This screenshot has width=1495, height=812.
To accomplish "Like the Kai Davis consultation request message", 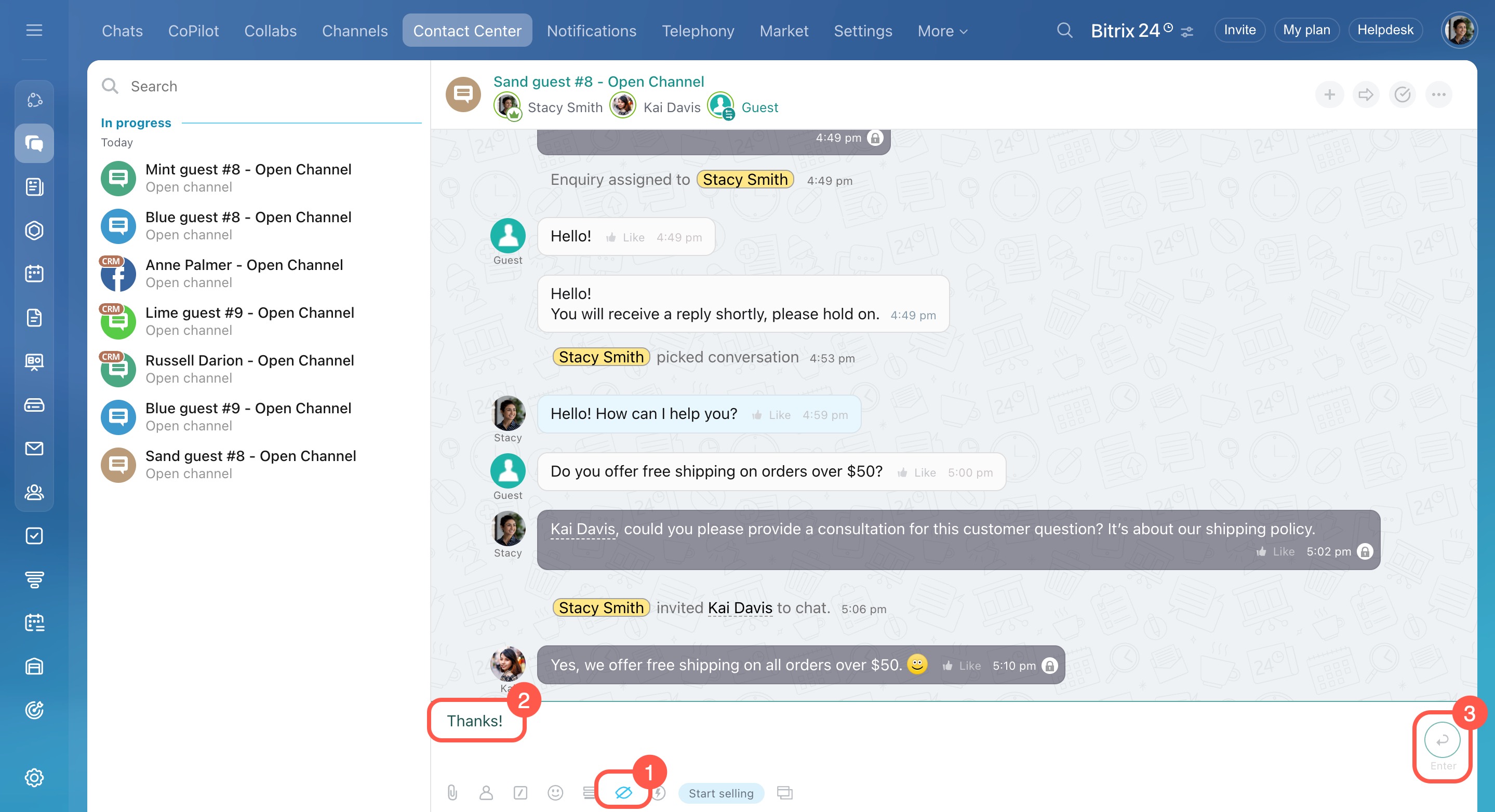I will [x=1276, y=551].
